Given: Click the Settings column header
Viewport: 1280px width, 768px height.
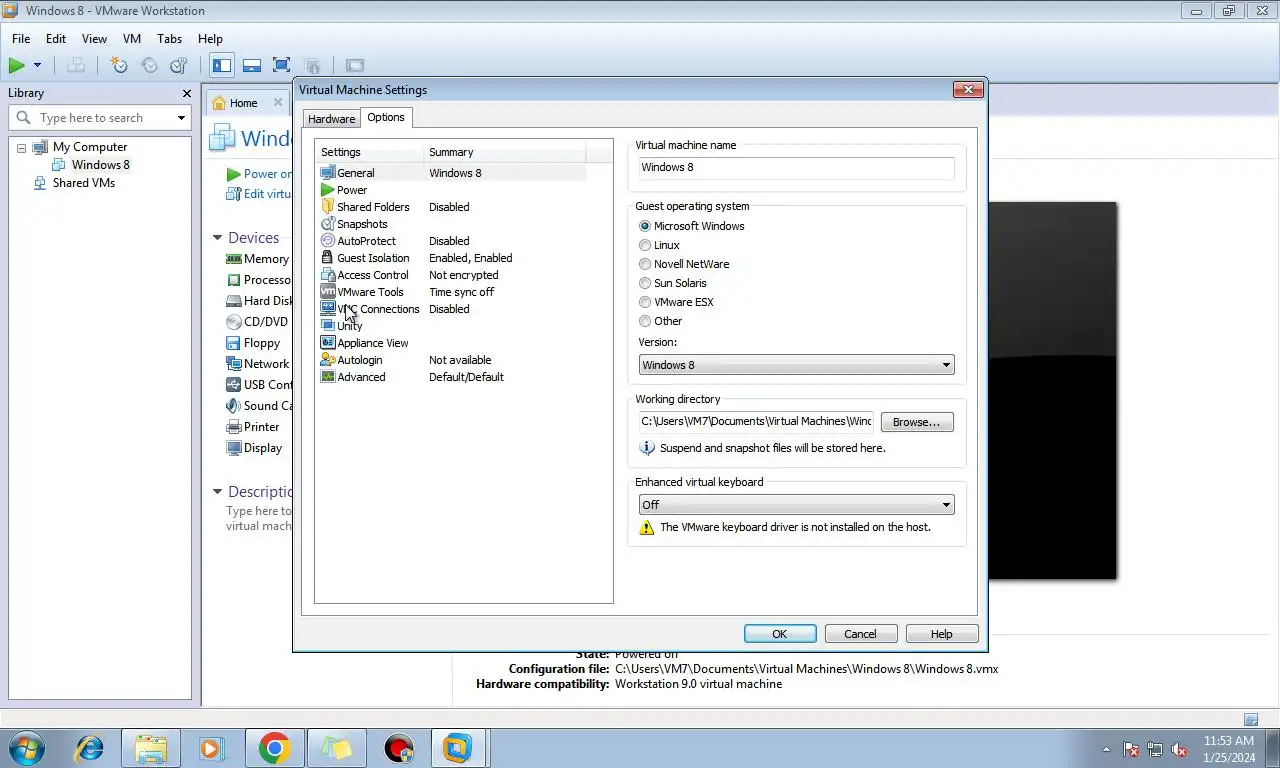Looking at the screenshot, I should coord(370,152).
